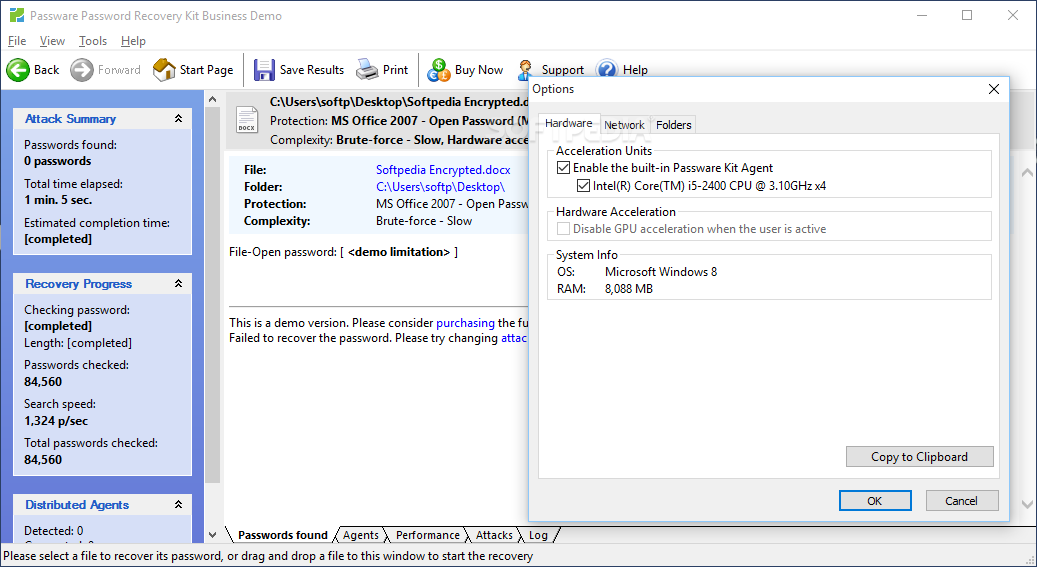Click the Support person icon
The width and height of the screenshot is (1037, 567).
[526, 69]
